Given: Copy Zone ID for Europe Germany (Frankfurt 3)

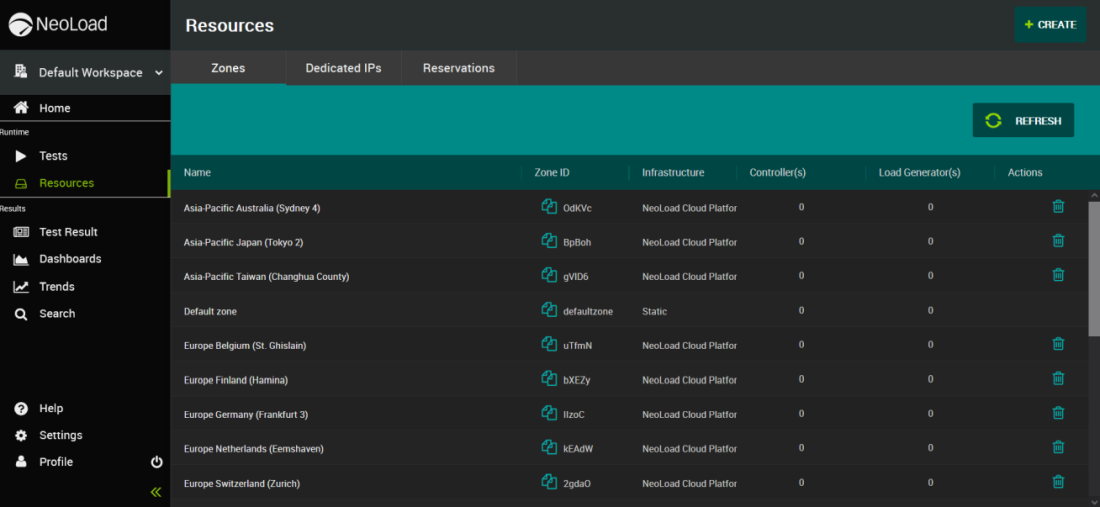Looking at the screenshot, I should [x=549, y=413].
